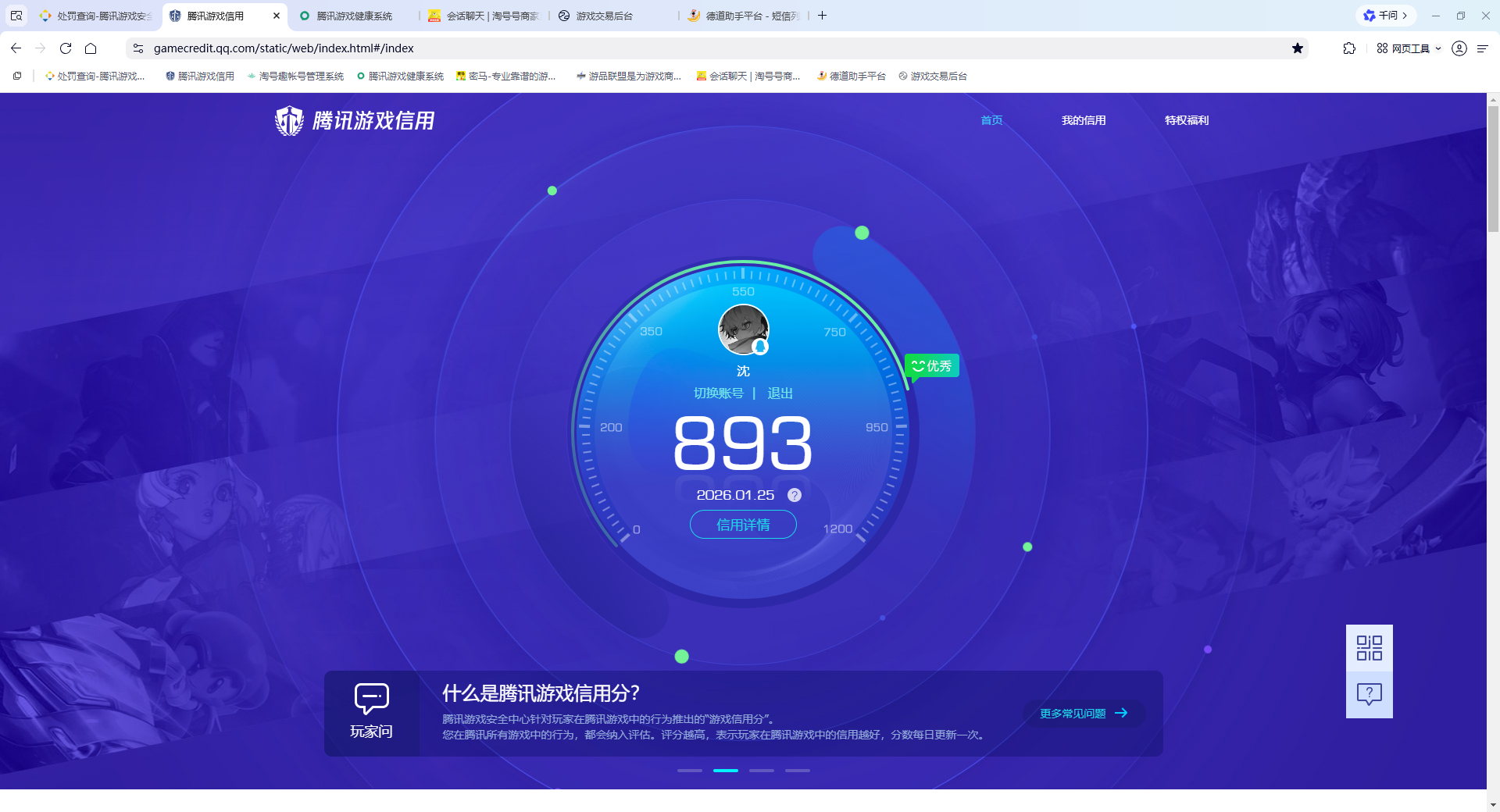
Task: Open the 更多常见问题 link
Action: (1082, 713)
